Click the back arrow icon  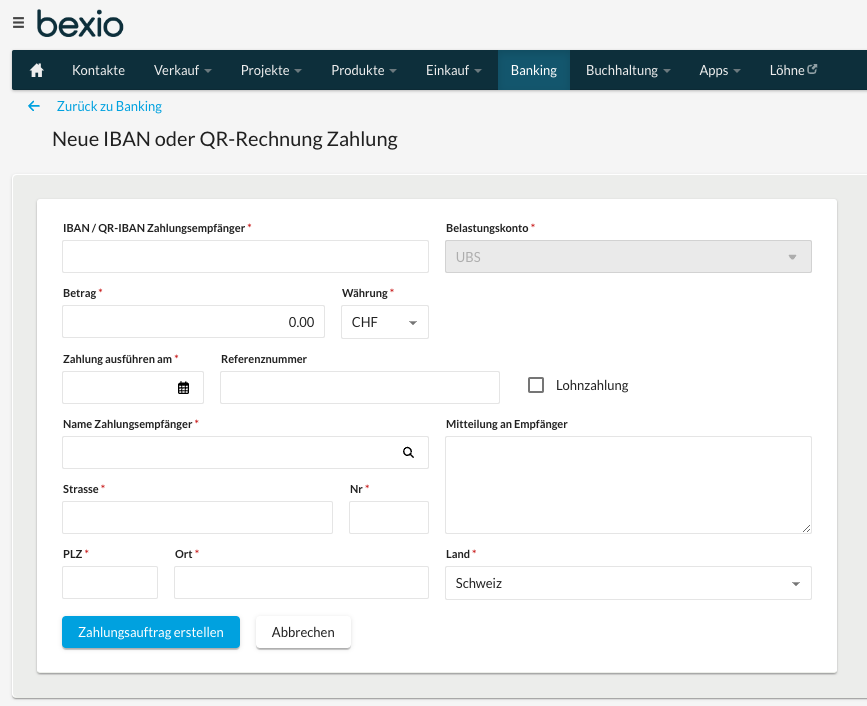point(34,106)
